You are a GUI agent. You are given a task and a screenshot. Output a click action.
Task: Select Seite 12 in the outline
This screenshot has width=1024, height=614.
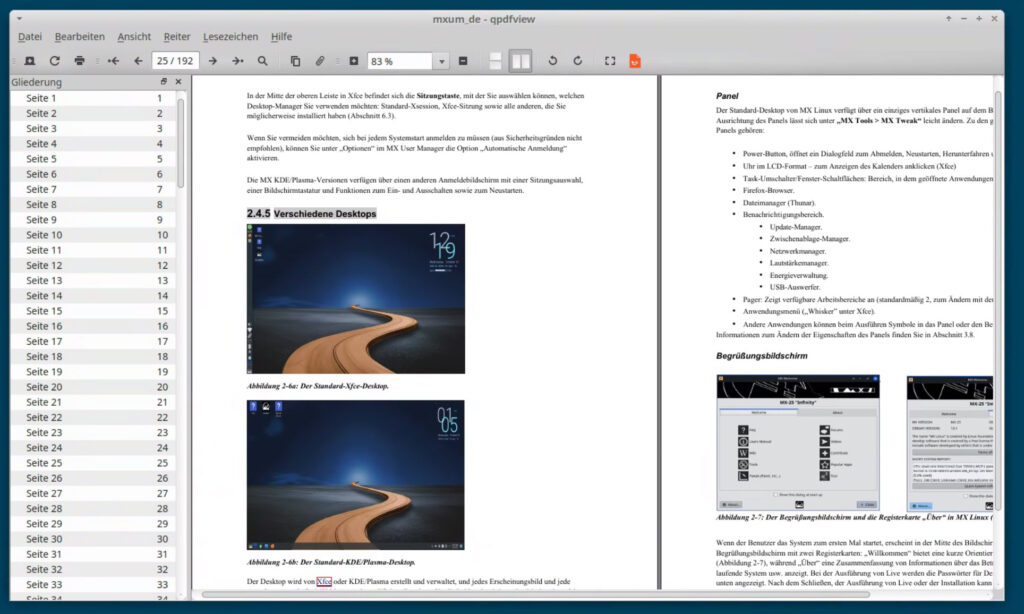click(44, 265)
